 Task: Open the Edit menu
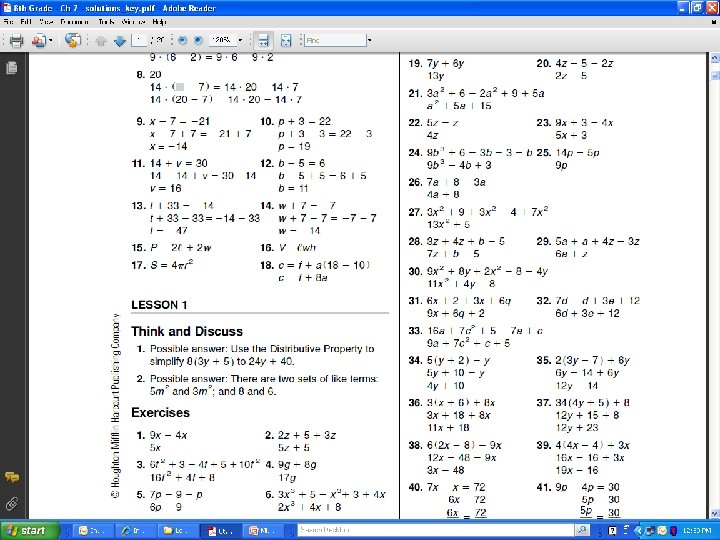[x=26, y=22]
